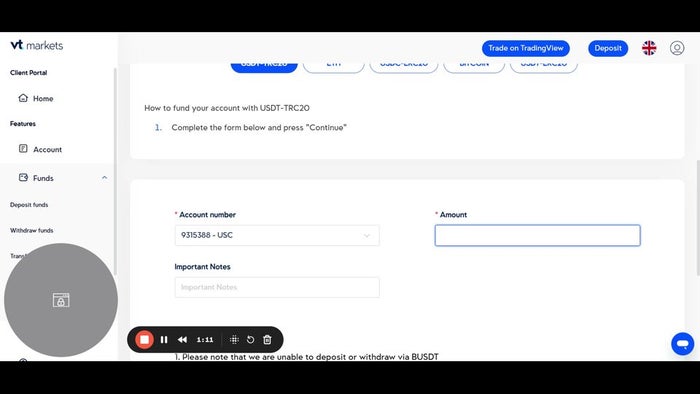Pause the screen recording
Viewport: 700px width, 394px height.
(164, 340)
